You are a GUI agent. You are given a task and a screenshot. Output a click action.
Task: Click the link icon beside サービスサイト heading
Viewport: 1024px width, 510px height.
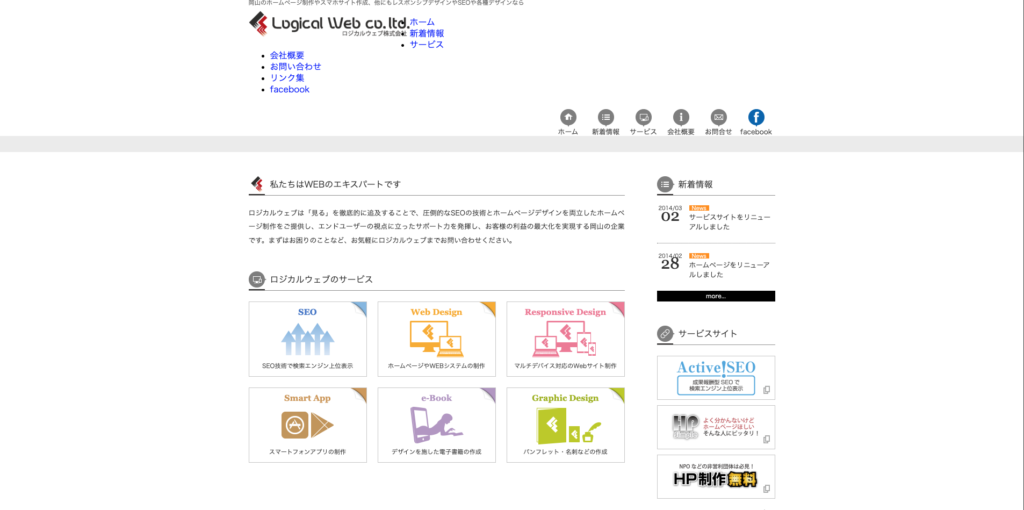[665, 333]
